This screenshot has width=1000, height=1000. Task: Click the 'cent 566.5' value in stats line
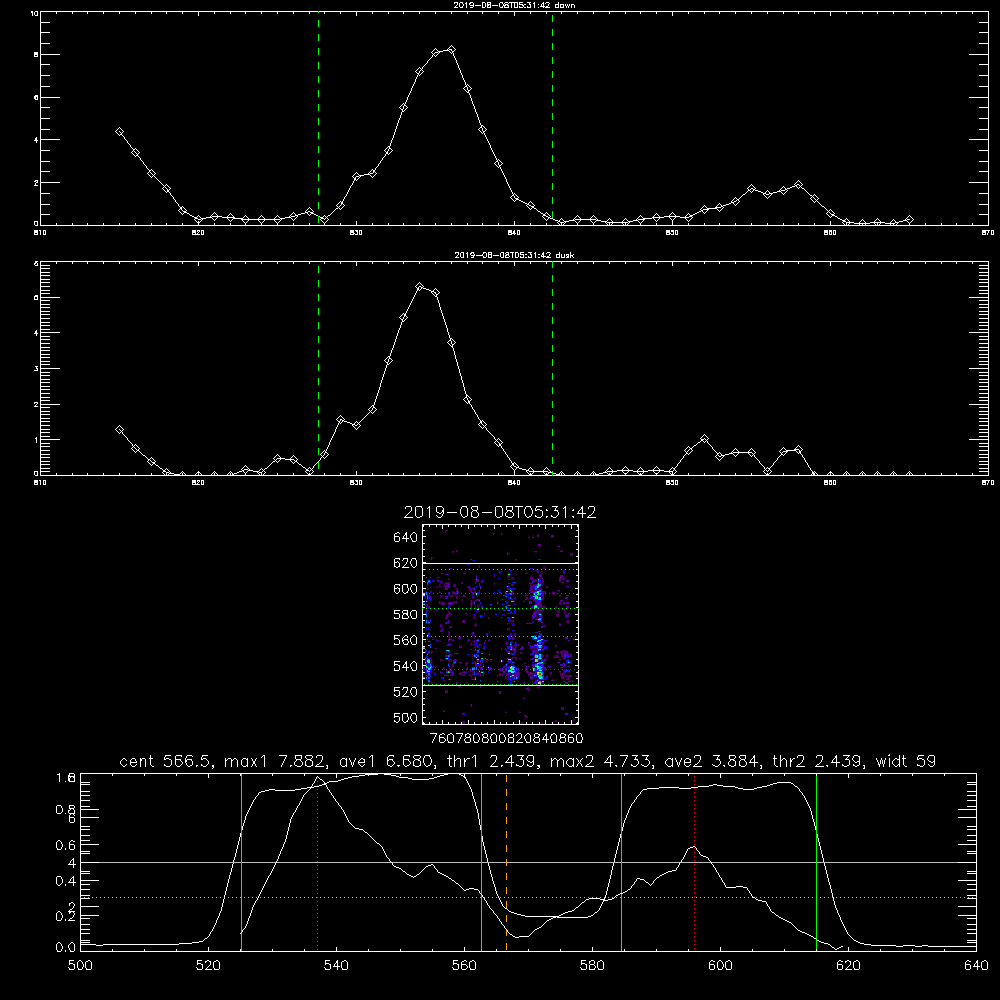click(x=166, y=761)
